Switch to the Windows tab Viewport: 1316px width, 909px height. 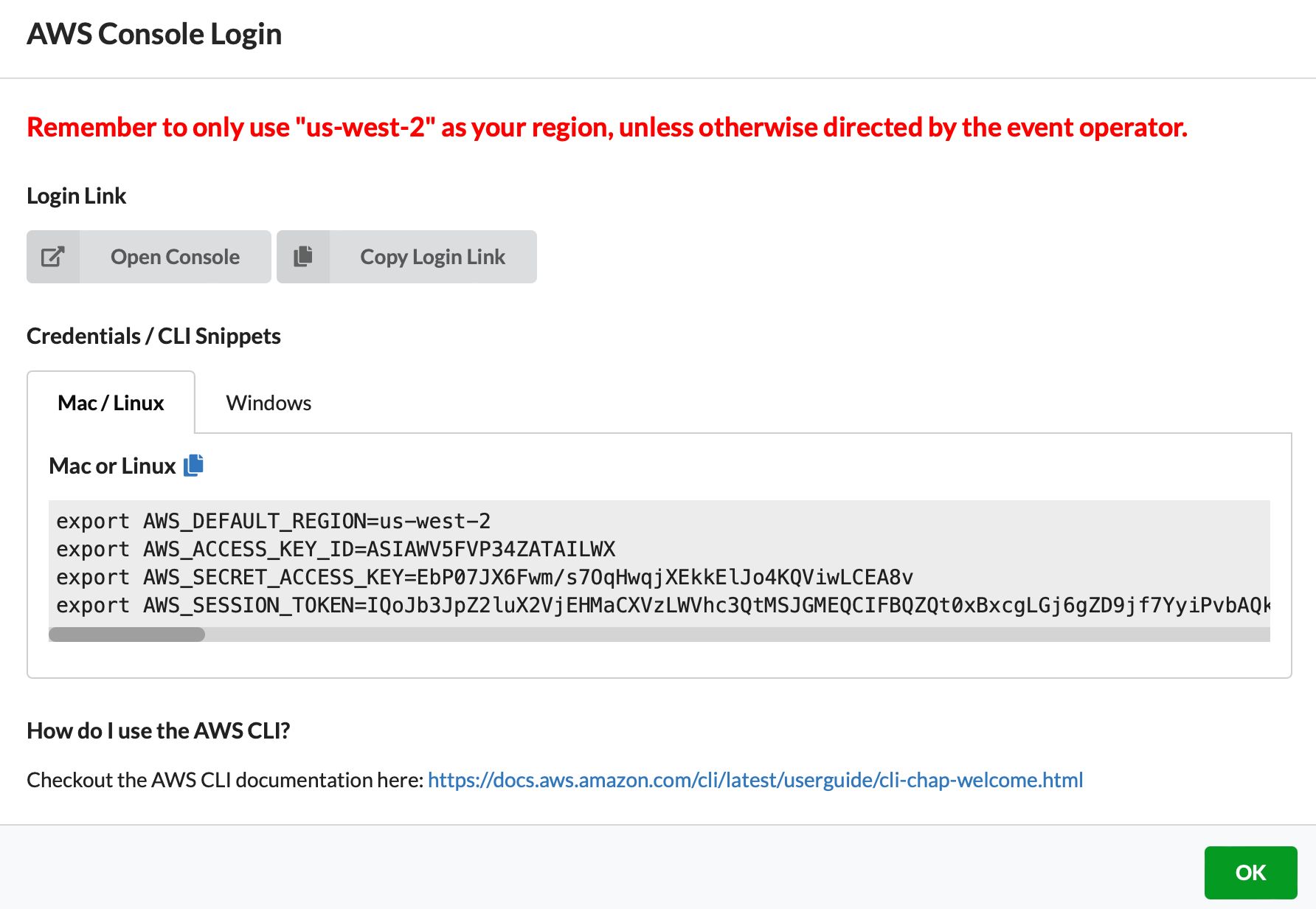269,403
